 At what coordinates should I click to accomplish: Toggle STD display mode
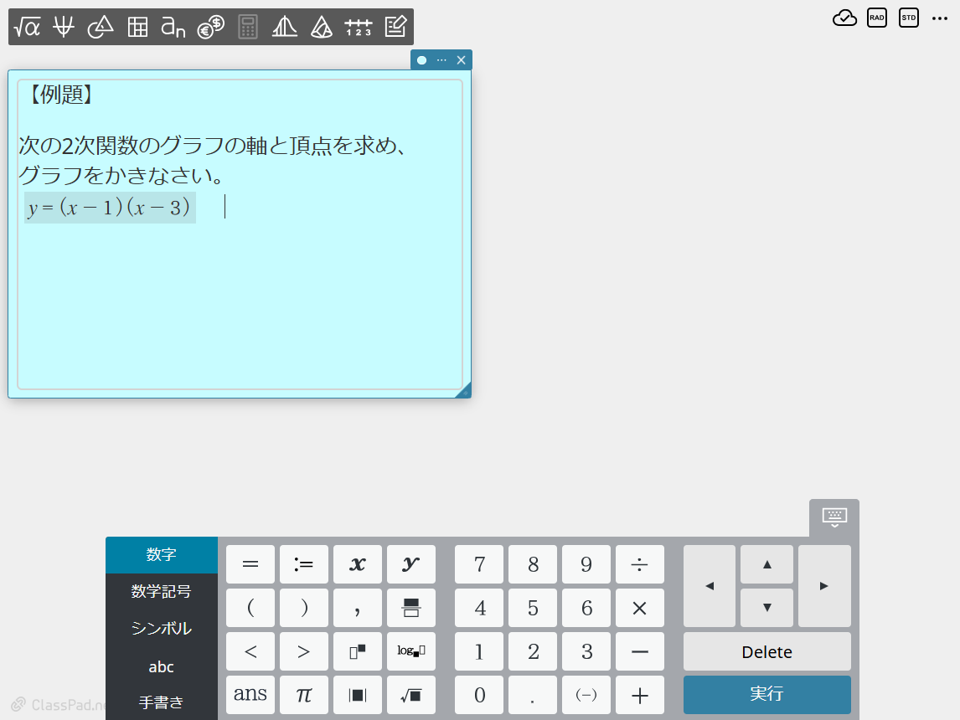point(908,17)
